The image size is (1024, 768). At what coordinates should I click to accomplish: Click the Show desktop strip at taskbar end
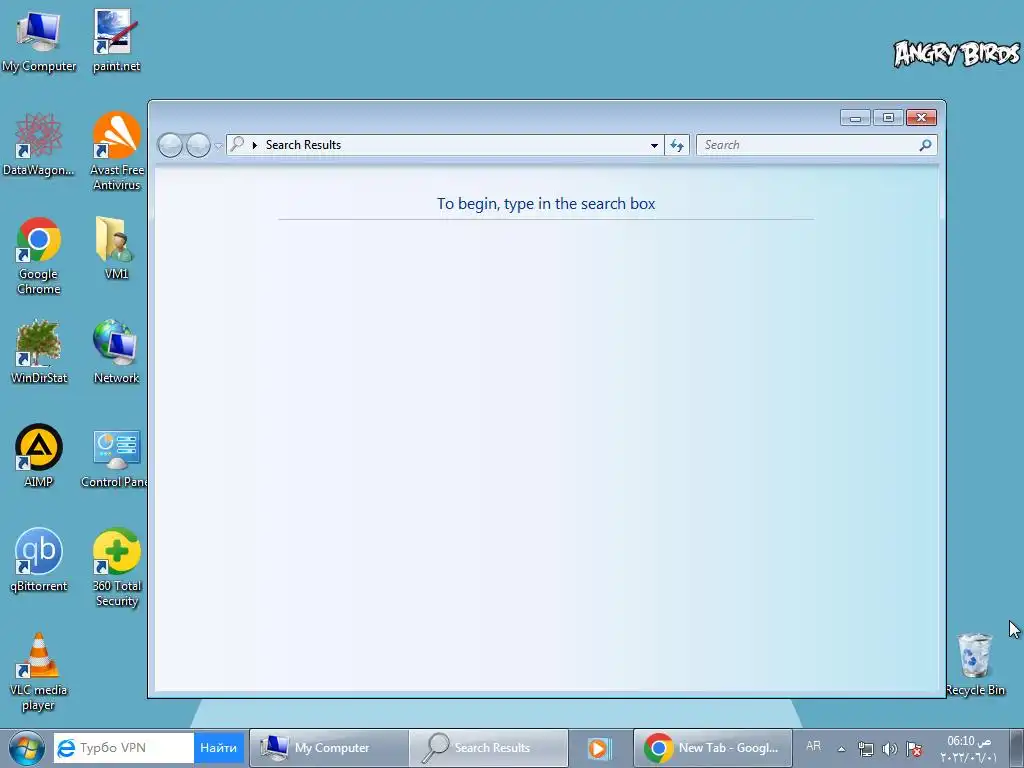tap(1017, 748)
